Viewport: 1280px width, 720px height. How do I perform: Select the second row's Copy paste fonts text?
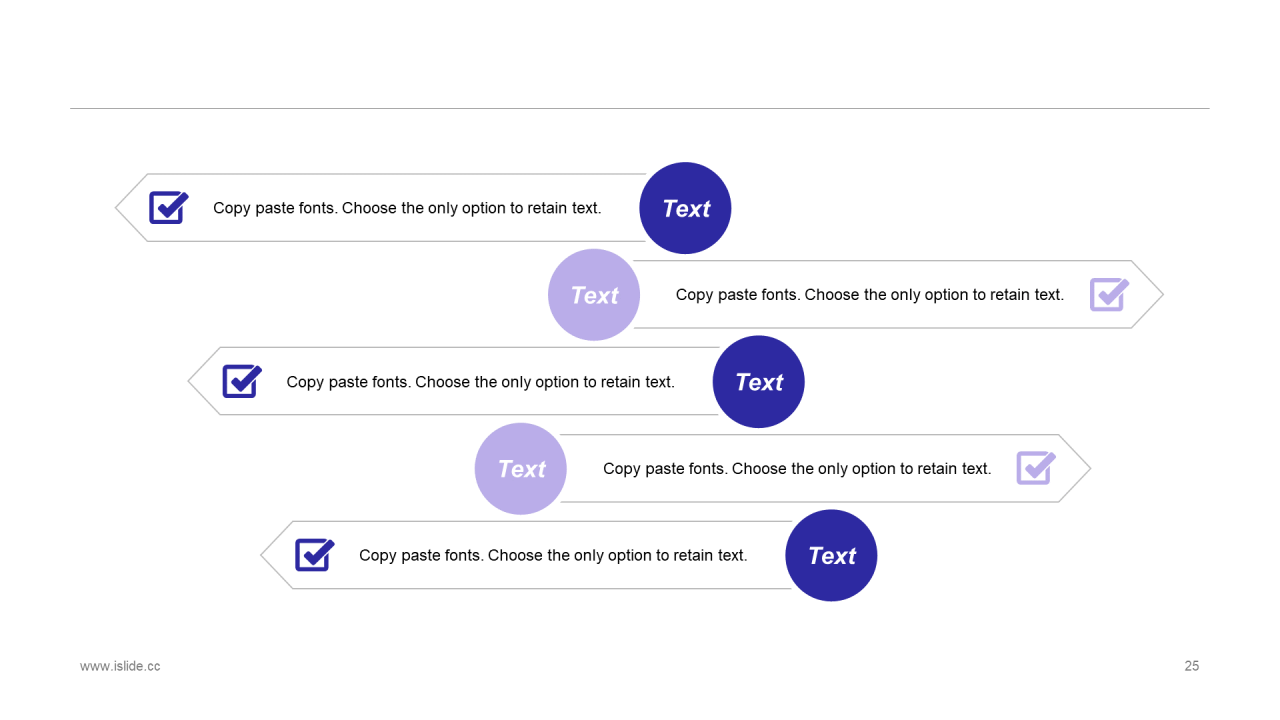coord(870,295)
